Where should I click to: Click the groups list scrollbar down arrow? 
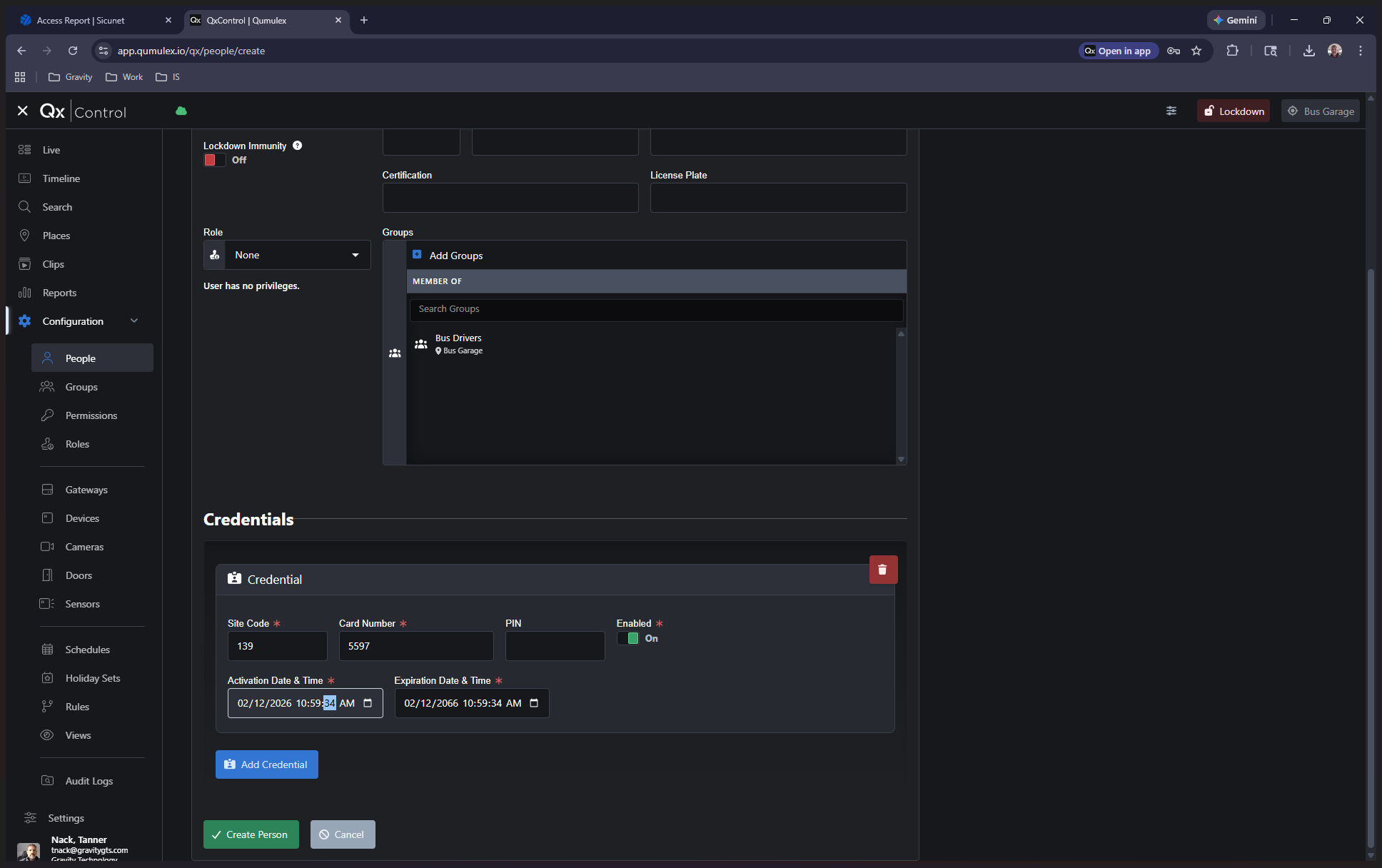[901, 459]
